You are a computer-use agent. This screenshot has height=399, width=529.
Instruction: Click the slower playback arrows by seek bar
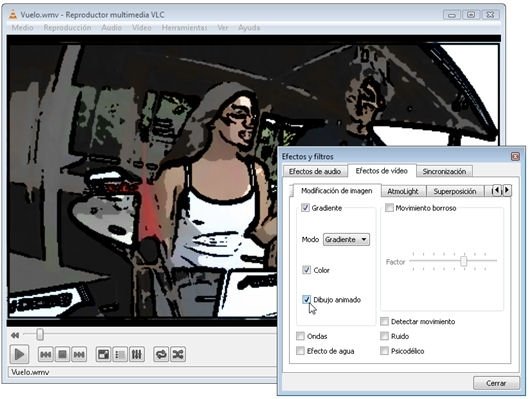pos(15,335)
